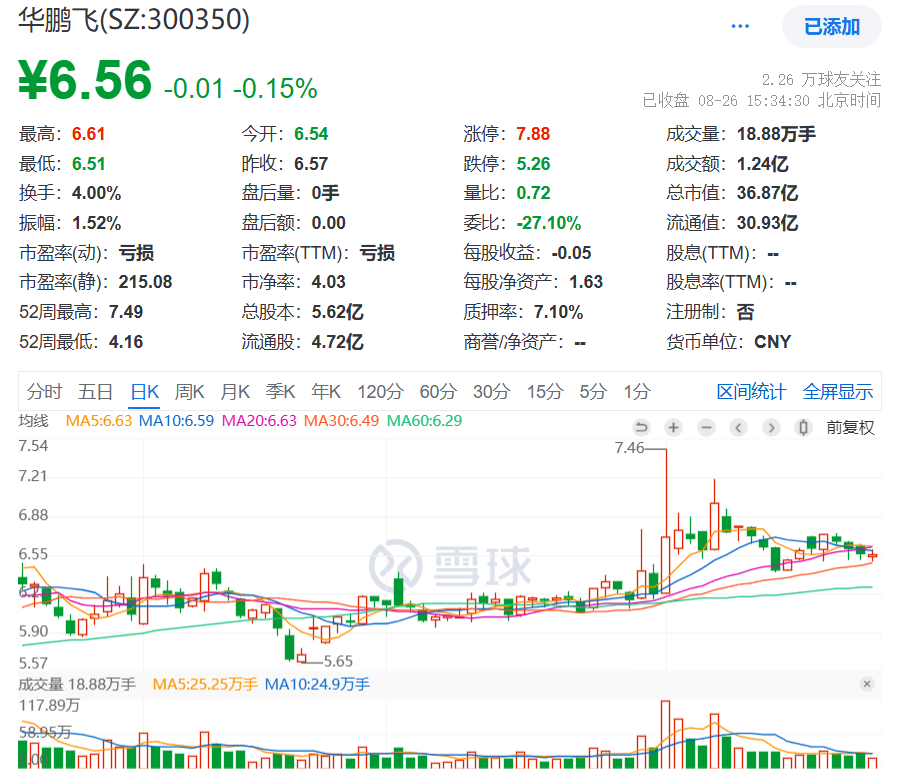The width and height of the screenshot is (910, 769).
Task: Click the candlestick chart-style icon
Action: [x=803, y=428]
